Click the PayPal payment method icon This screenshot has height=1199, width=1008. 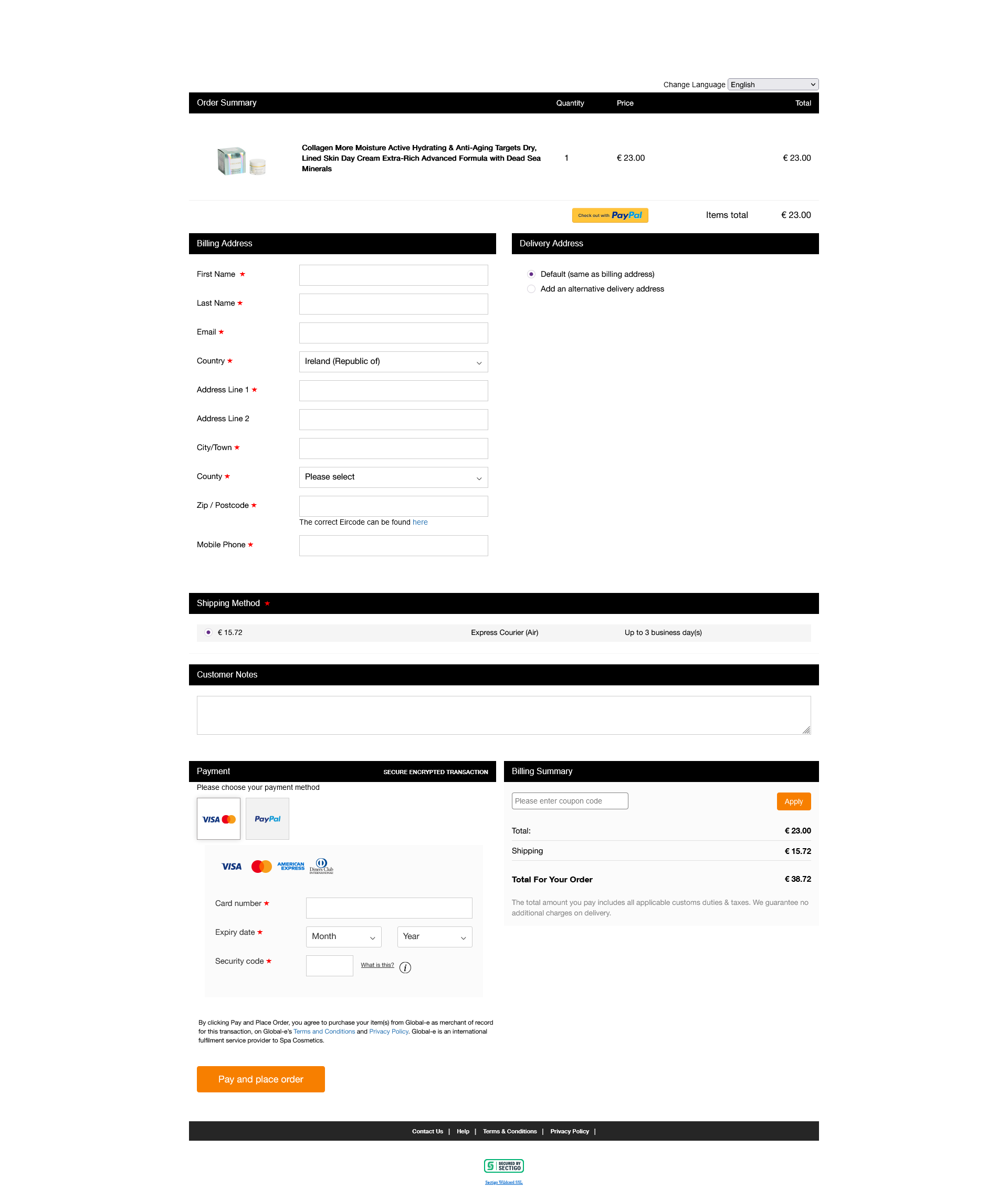(266, 818)
